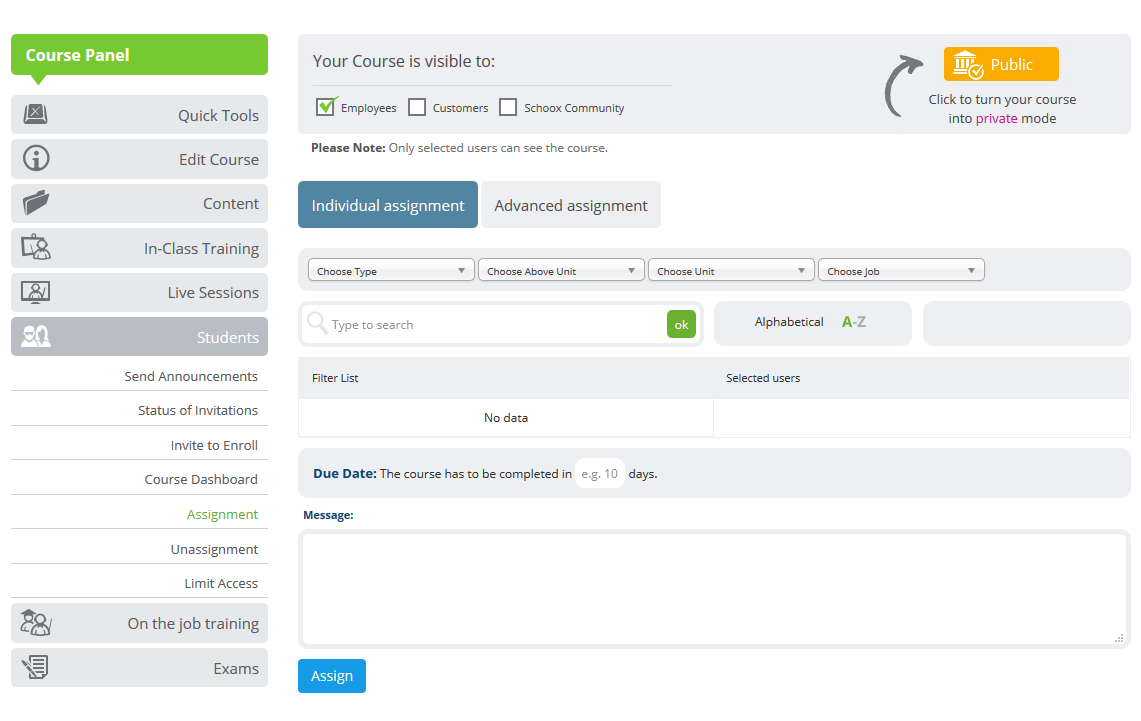This screenshot has height=721, width=1141.
Task: Click the Content folder icon
Action: [x=36, y=203]
